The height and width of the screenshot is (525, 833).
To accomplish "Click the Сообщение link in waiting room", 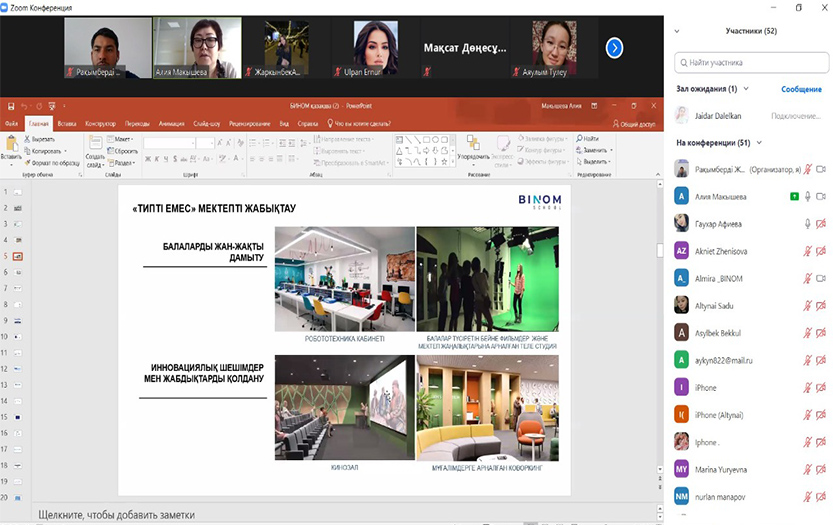I will tap(801, 89).
